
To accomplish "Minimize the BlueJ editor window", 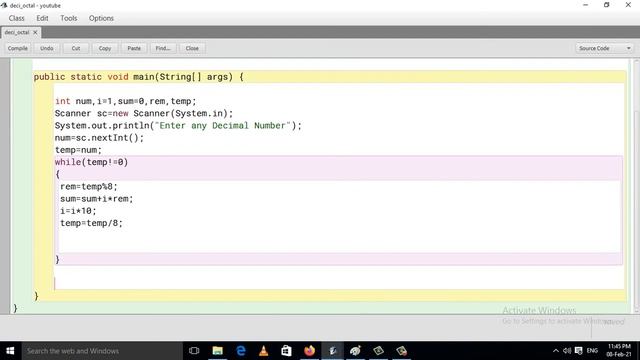I will click(x=585, y=5).
